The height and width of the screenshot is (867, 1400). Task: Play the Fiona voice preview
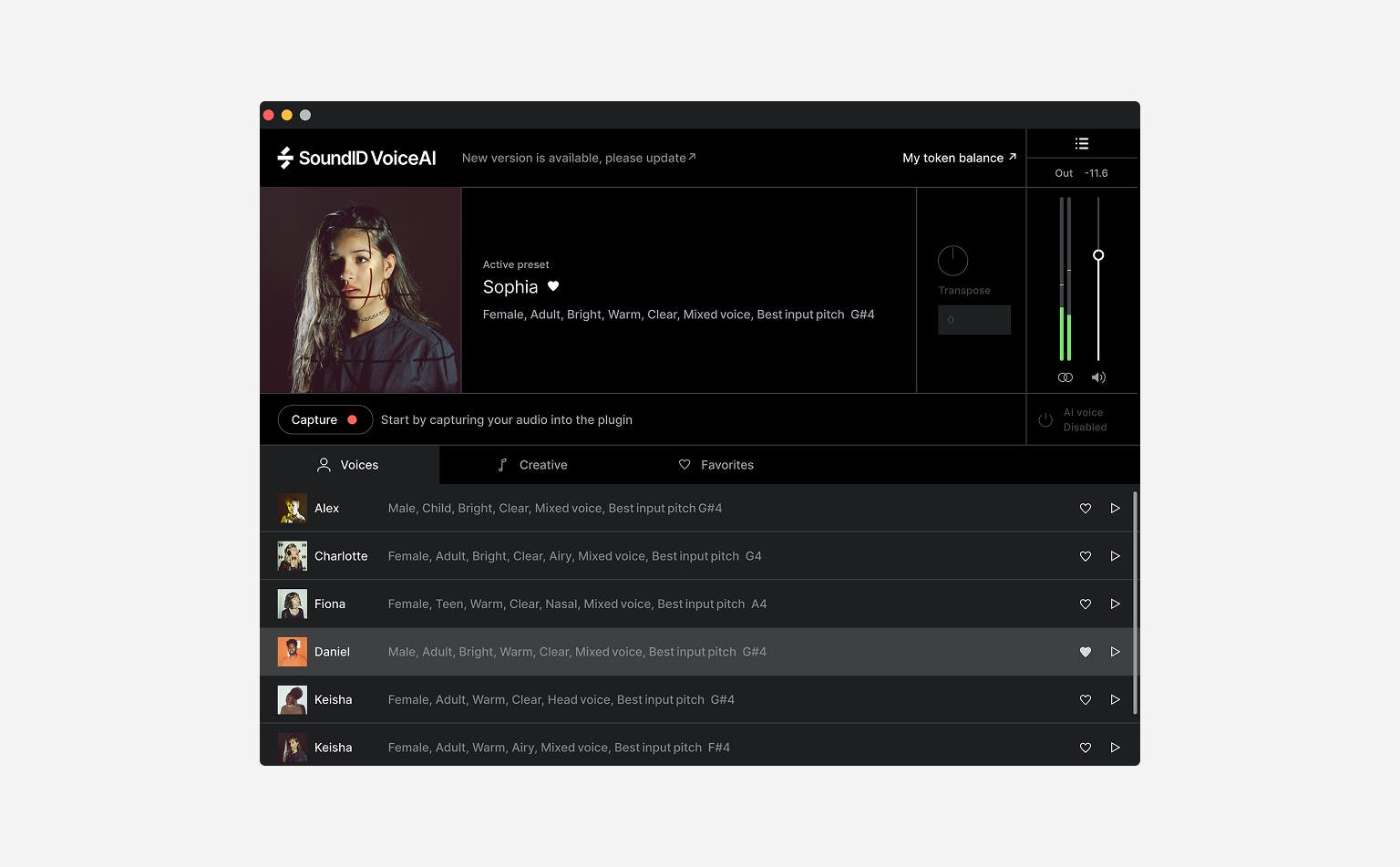(x=1115, y=604)
